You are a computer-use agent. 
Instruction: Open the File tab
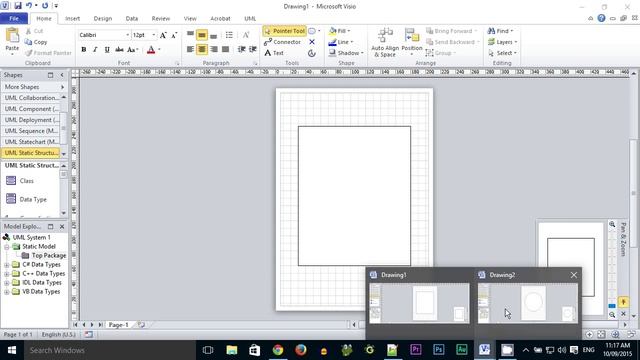[x=14, y=18]
